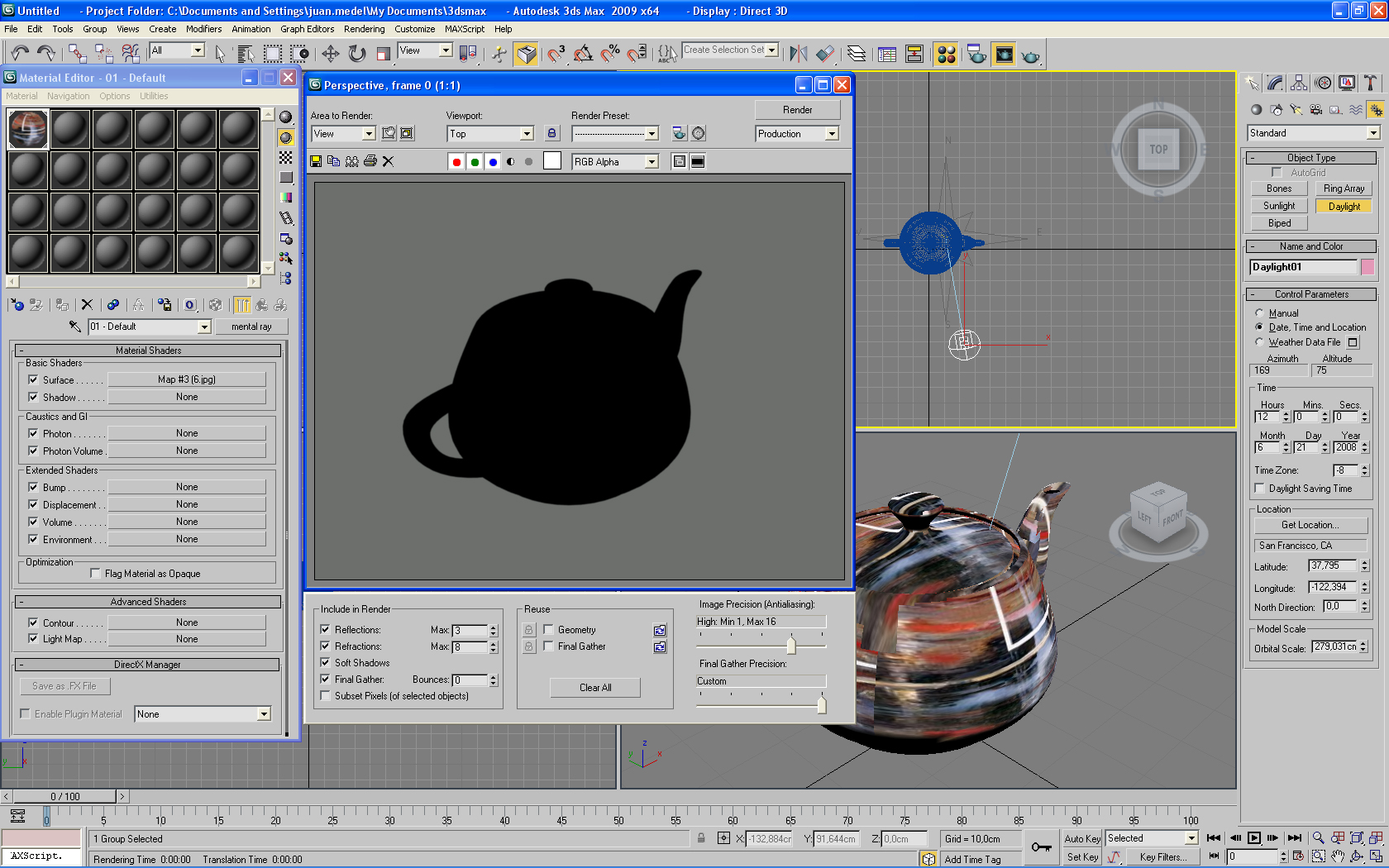This screenshot has width=1389, height=868.
Task: Uncheck the Soft Shadows checkbox
Action: 326,663
